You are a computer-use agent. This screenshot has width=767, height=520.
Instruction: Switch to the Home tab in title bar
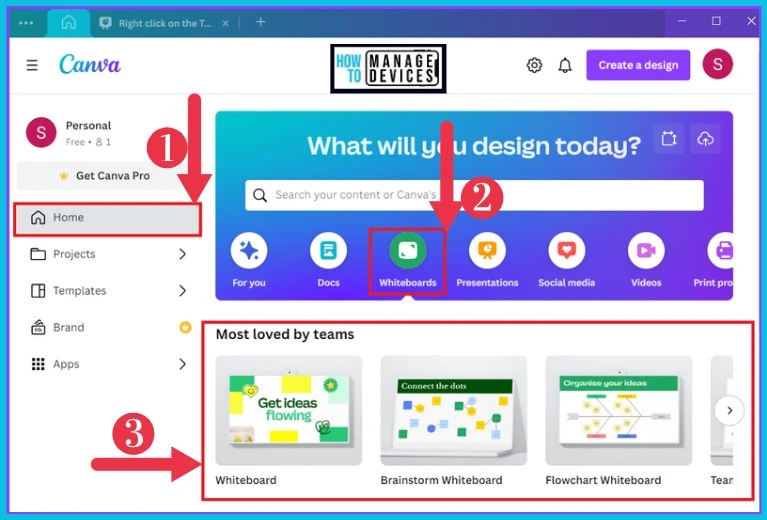68,23
